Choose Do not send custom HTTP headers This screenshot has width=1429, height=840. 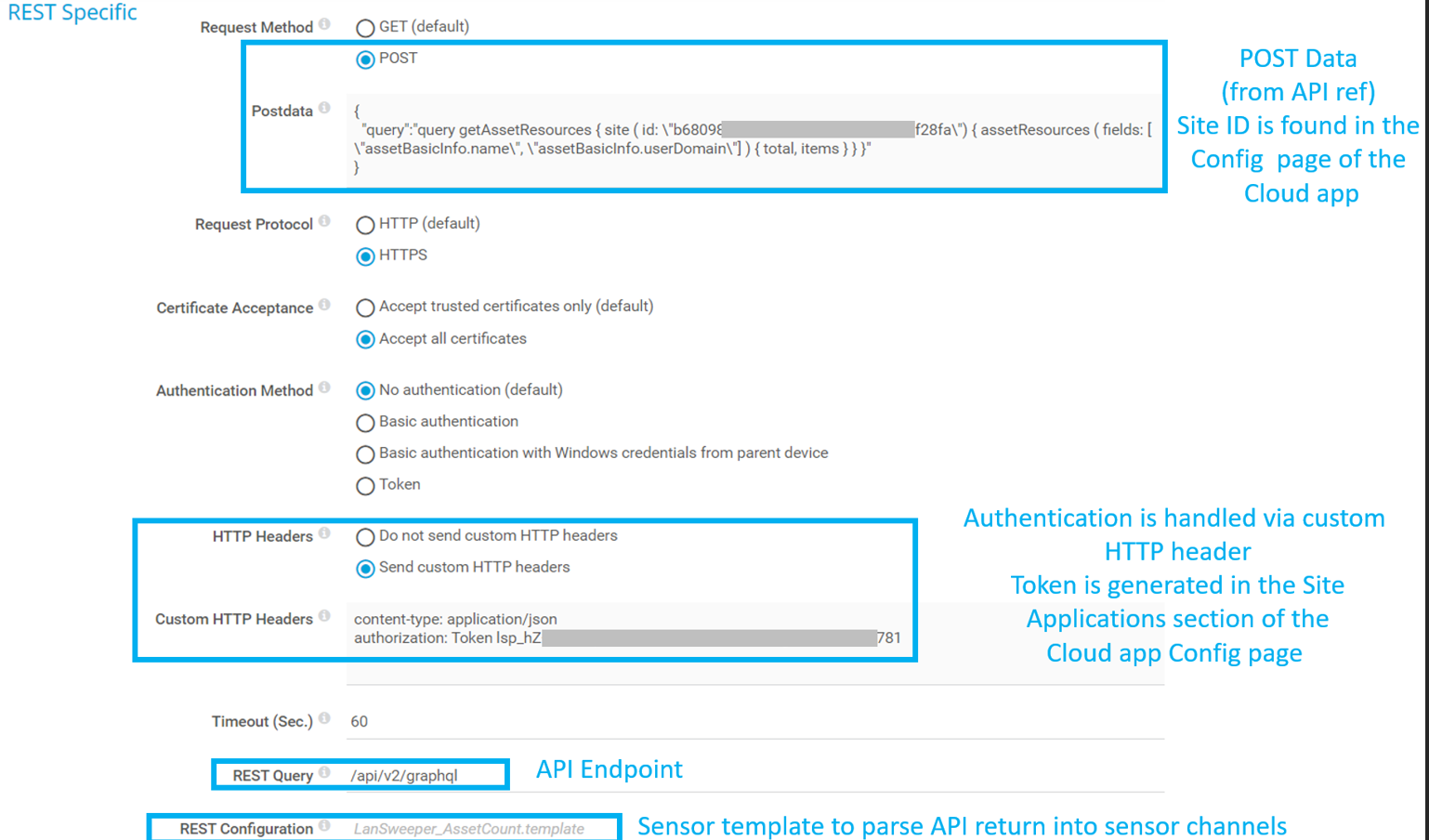(365, 537)
